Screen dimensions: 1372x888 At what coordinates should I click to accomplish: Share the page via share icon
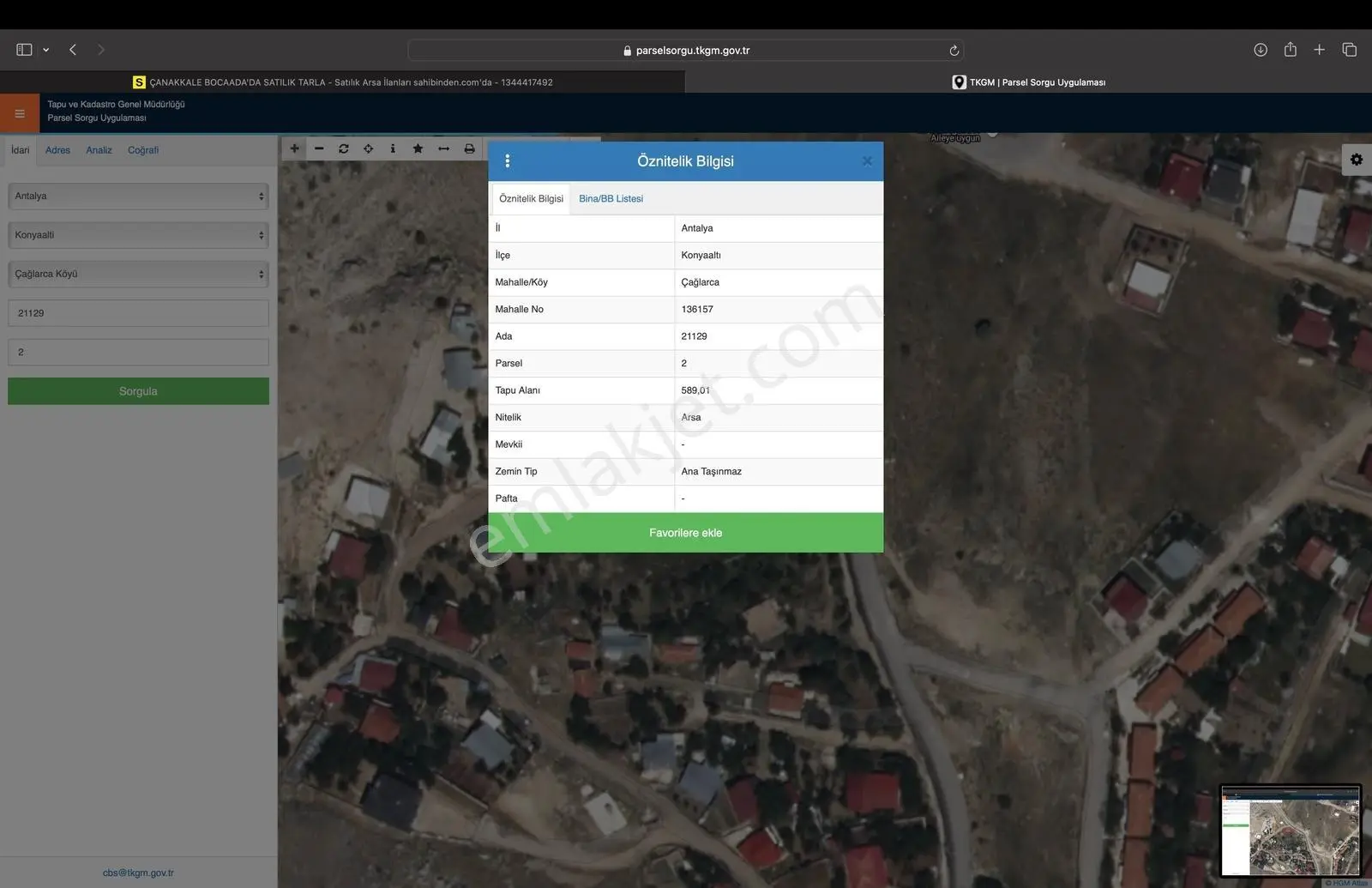pyautogui.click(x=1290, y=49)
